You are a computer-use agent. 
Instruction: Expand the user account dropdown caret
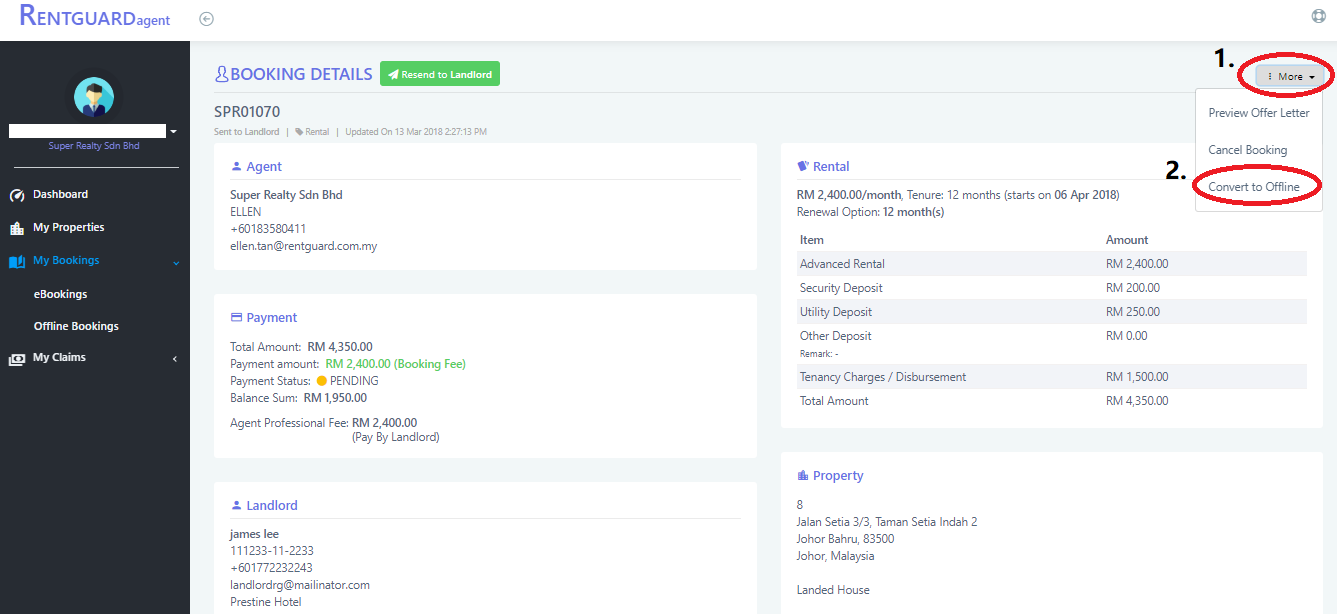pyautogui.click(x=173, y=131)
